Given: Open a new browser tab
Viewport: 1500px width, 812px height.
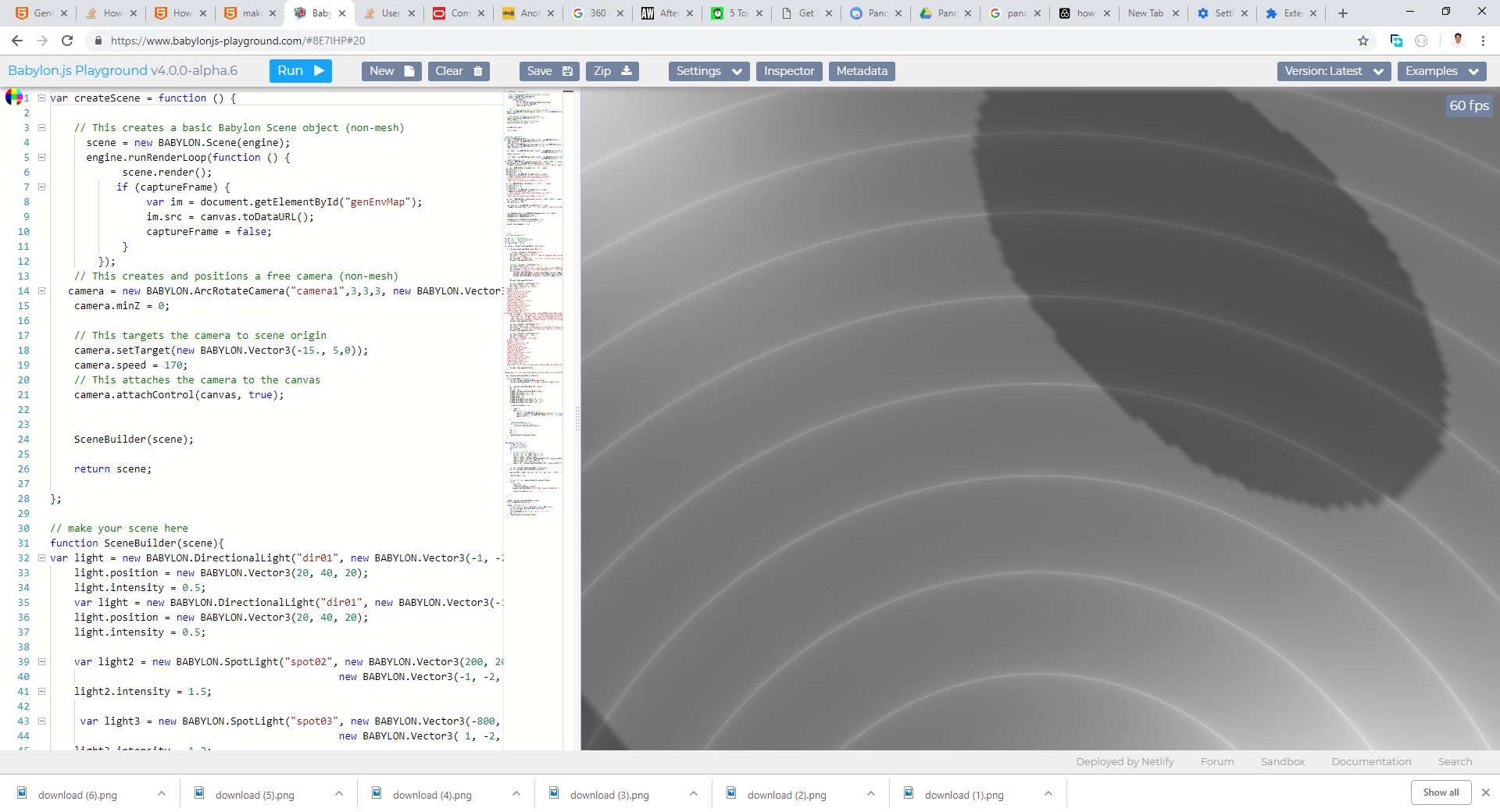Looking at the screenshot, I should click(x=1343, y=13).
